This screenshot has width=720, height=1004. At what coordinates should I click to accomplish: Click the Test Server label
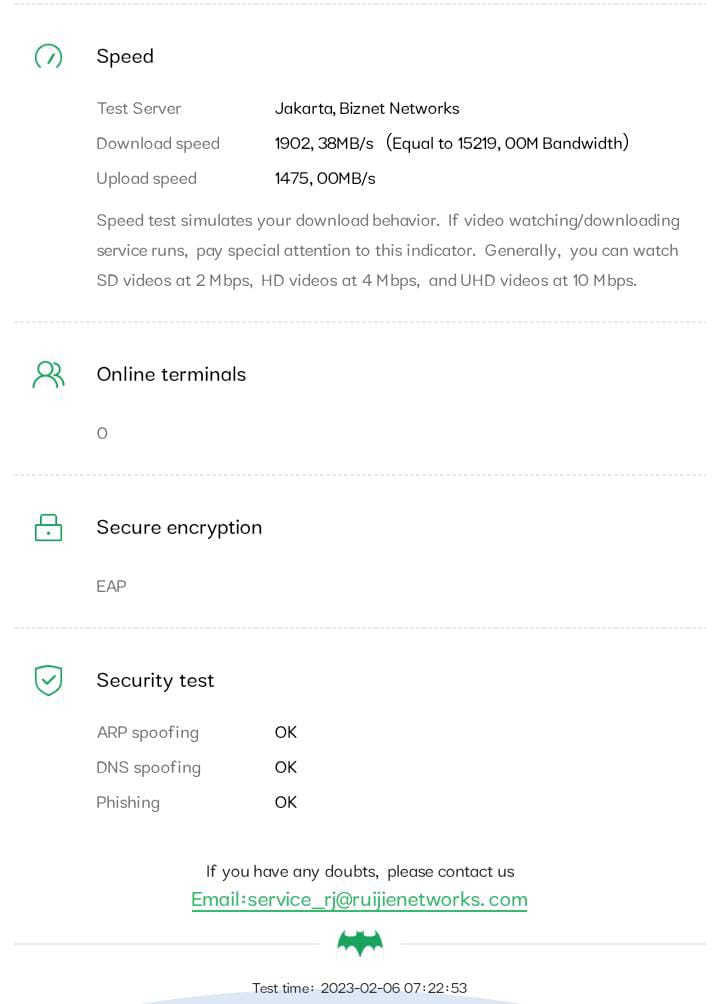pyautogui.click(x=139, y=108)
